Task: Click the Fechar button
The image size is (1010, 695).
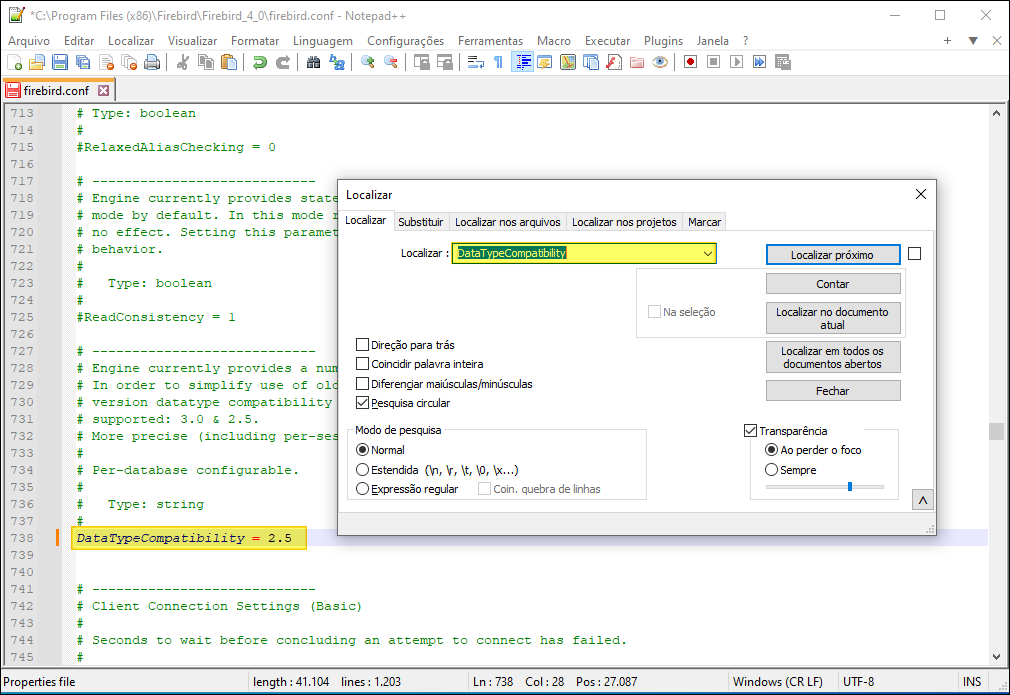Action: (832, 391)
